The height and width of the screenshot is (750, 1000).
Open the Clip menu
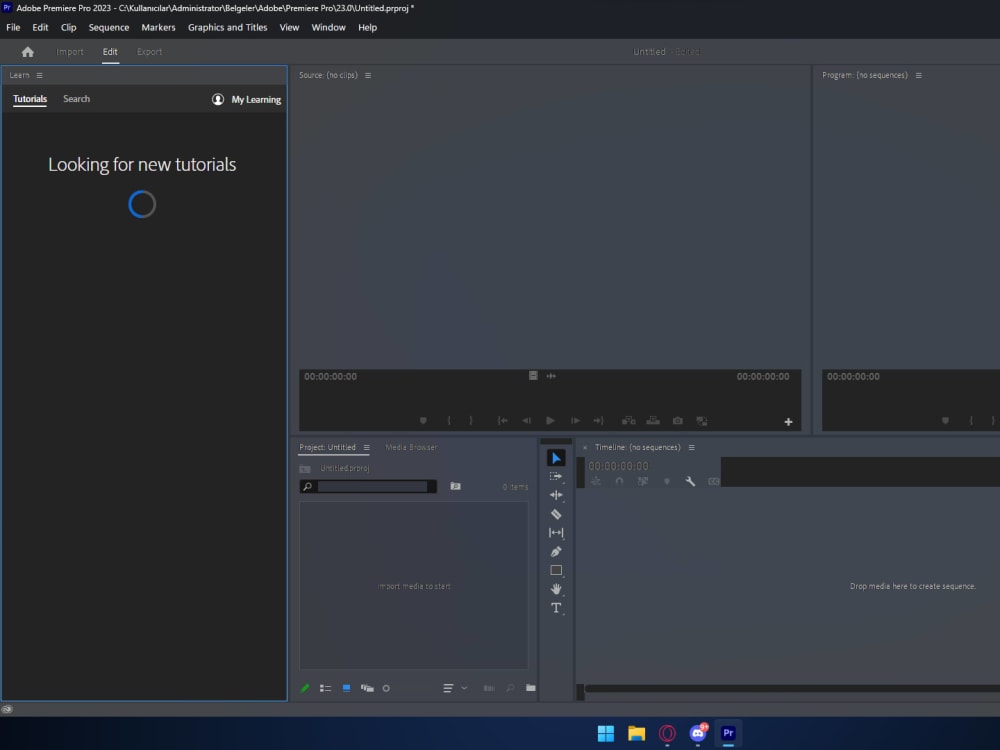pyautogui.click(x=68, y=27)
